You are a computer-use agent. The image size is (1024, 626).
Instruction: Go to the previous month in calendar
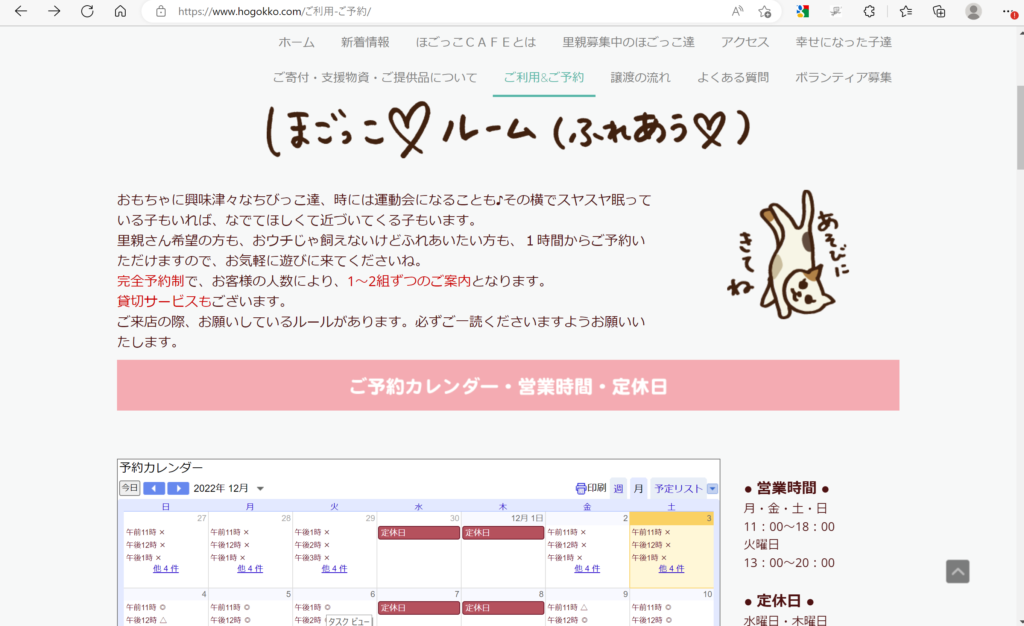(154, 488)
